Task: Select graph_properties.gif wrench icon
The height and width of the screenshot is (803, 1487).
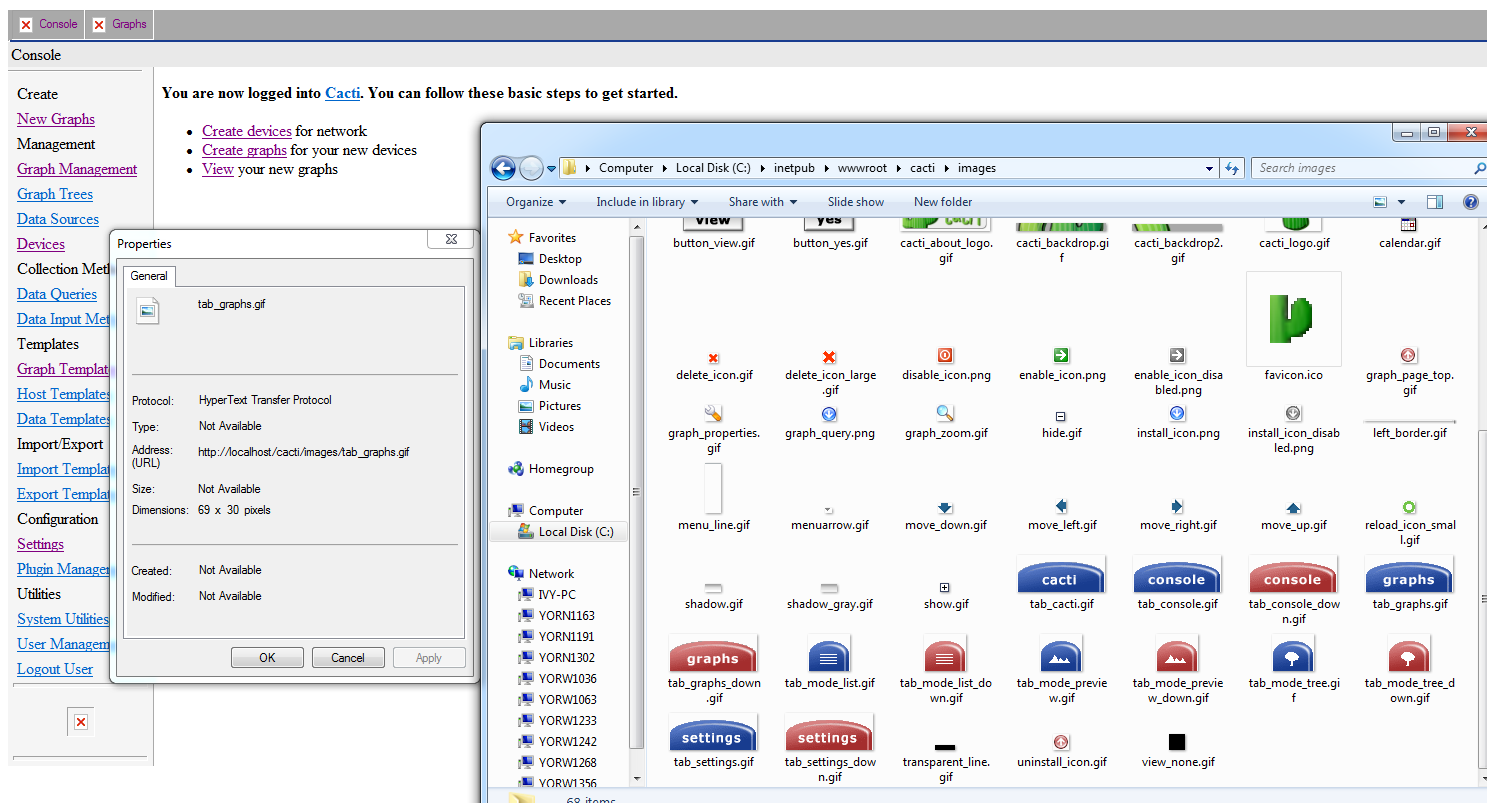Action: (x=713, y=413)
